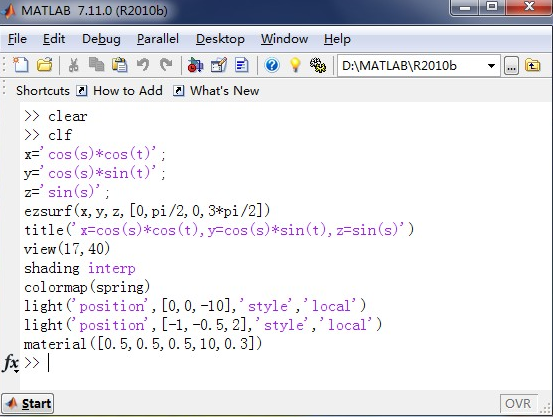The width and height of the screenshot is (553, 417).
Task: Click the Copy toolbar icon
Action: pos(96,65)
